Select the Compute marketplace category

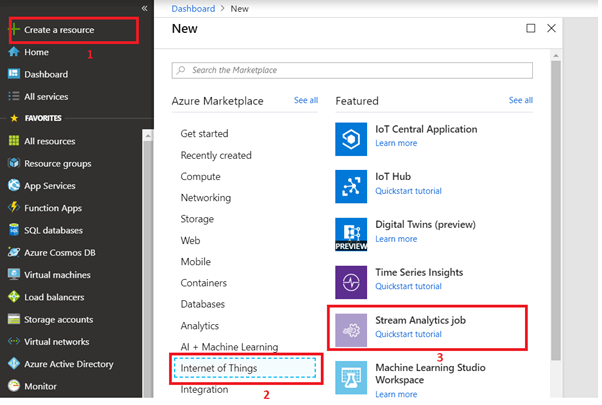point(200,176)
